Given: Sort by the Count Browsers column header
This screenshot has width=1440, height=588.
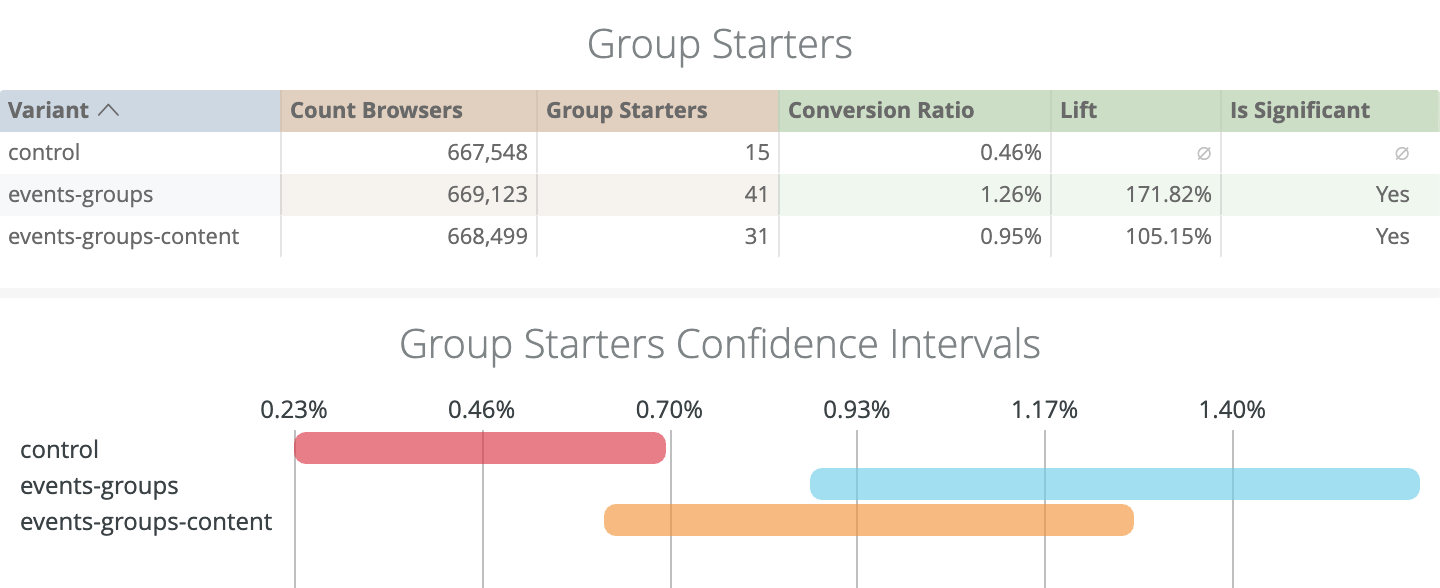Looking at the screenshot, I should pyautogui.click(x=376, y=111).
